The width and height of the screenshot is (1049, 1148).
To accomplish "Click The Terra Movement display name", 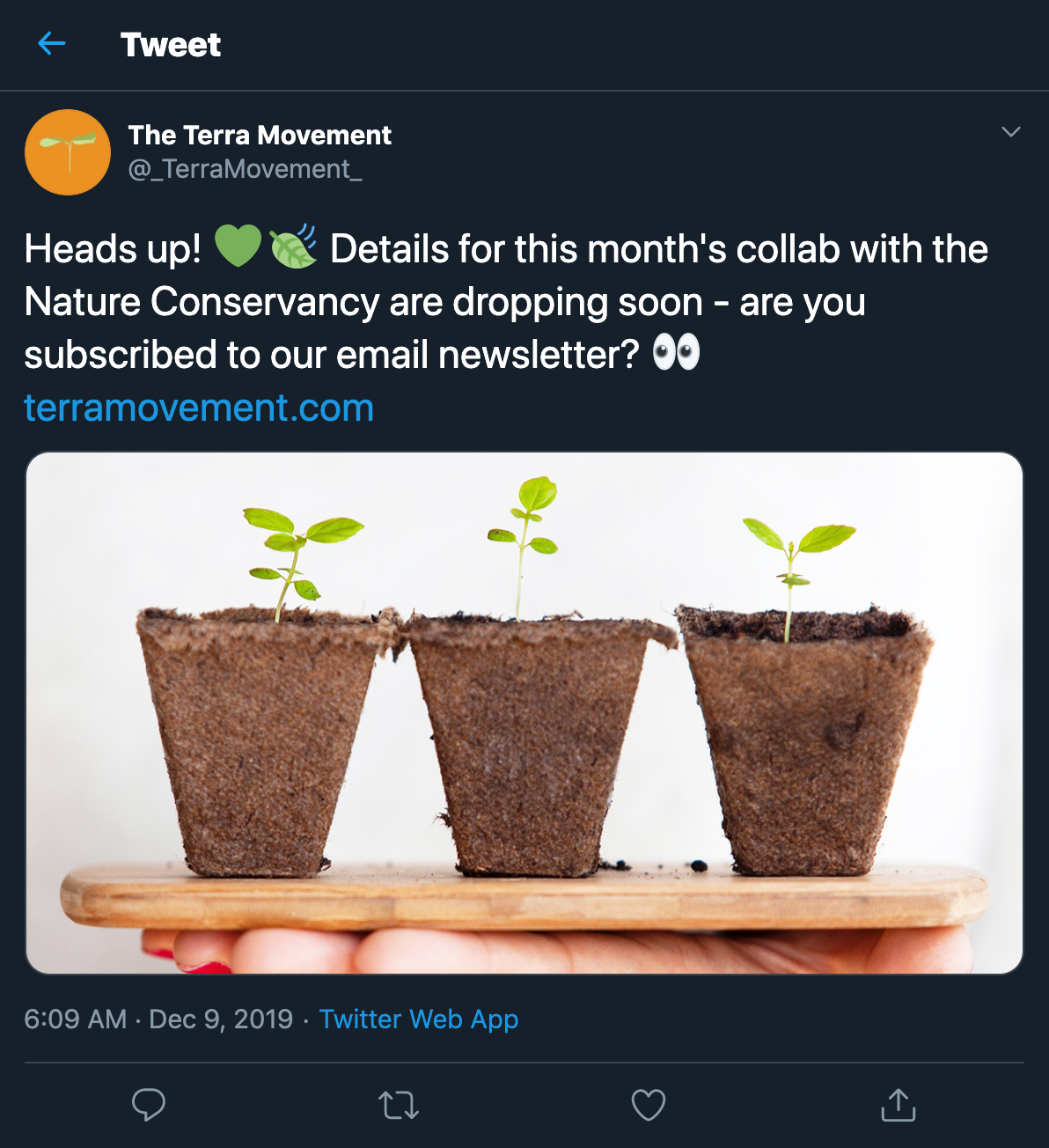I will (x=259, y=135).
